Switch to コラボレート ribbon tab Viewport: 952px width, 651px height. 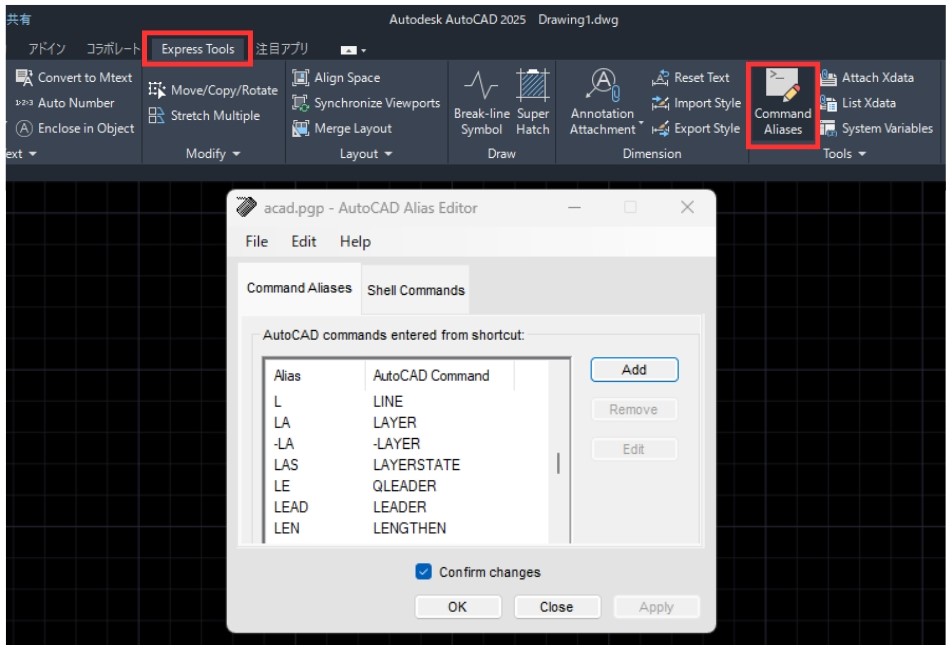[113, 49]
